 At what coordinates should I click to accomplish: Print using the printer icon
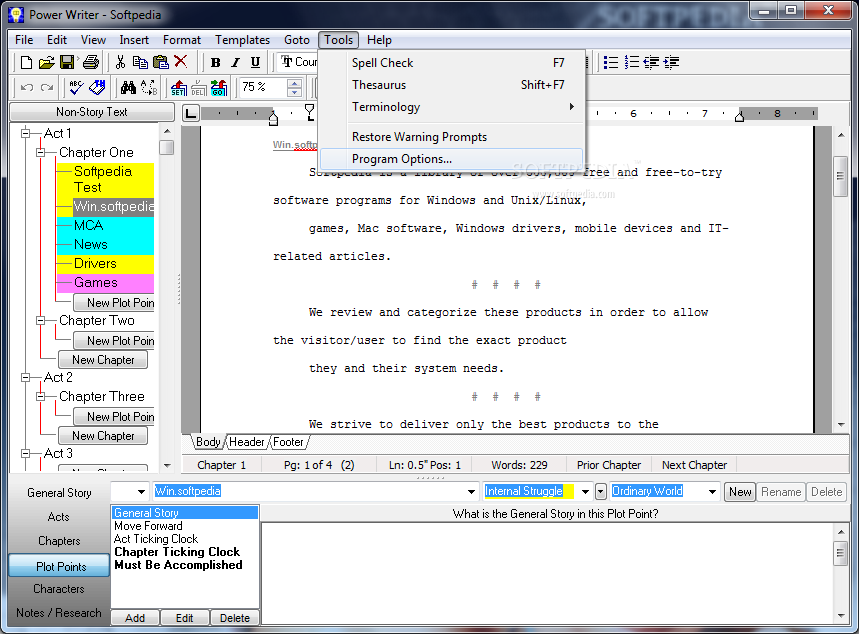tap(90, 62)
